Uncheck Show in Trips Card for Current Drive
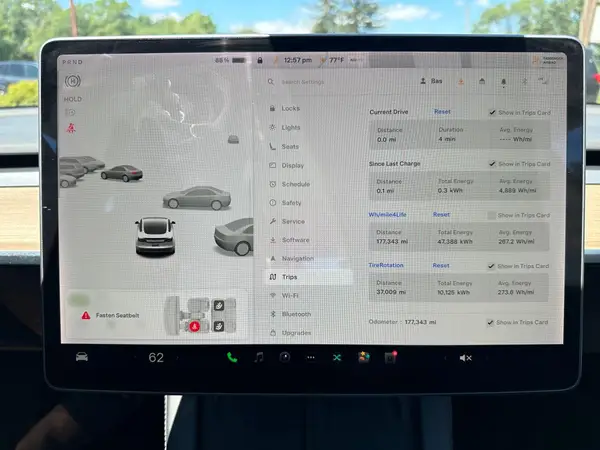The image size is (600, 450). 492,112
